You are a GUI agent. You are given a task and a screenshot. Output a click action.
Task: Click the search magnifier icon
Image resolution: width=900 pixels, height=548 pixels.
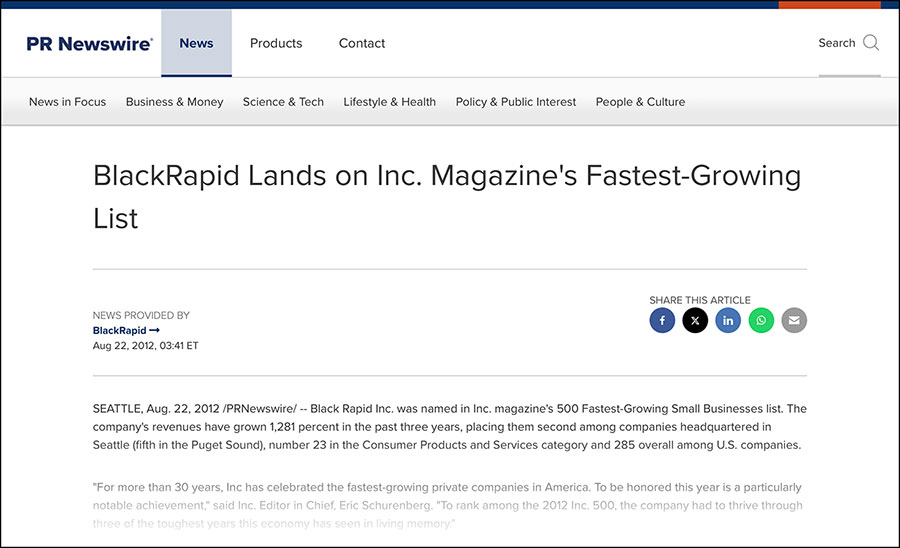[871, 42]
